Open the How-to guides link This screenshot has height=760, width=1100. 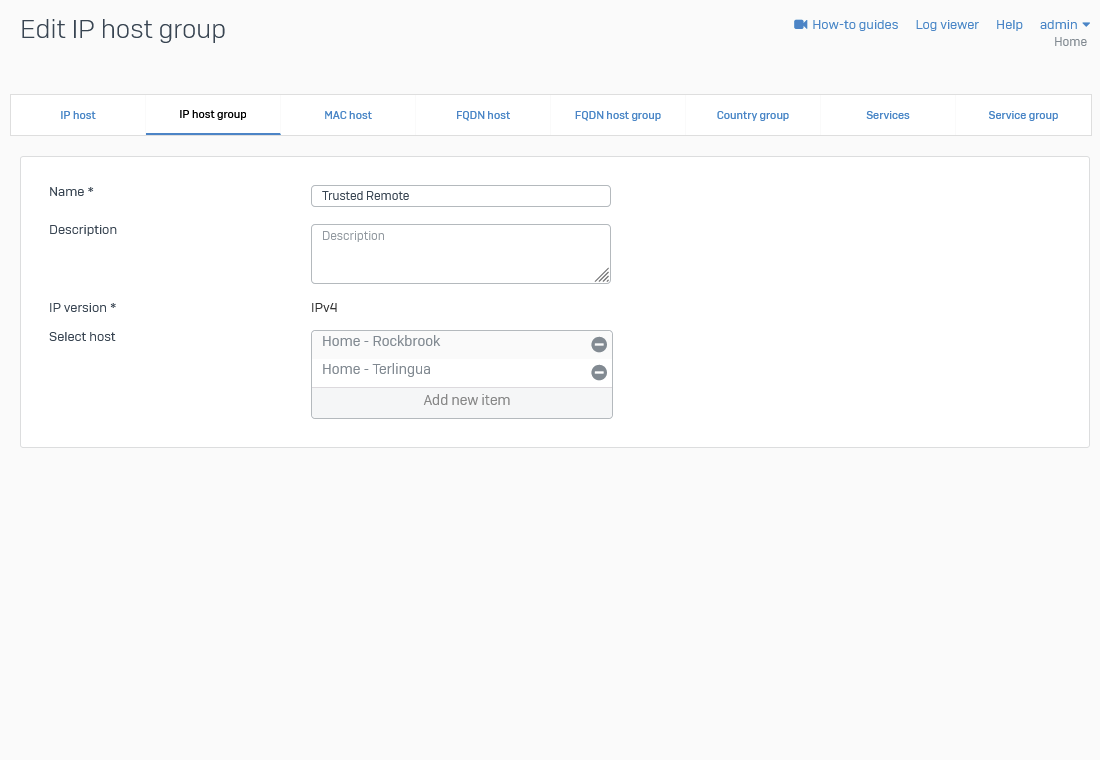pos(855,25)
